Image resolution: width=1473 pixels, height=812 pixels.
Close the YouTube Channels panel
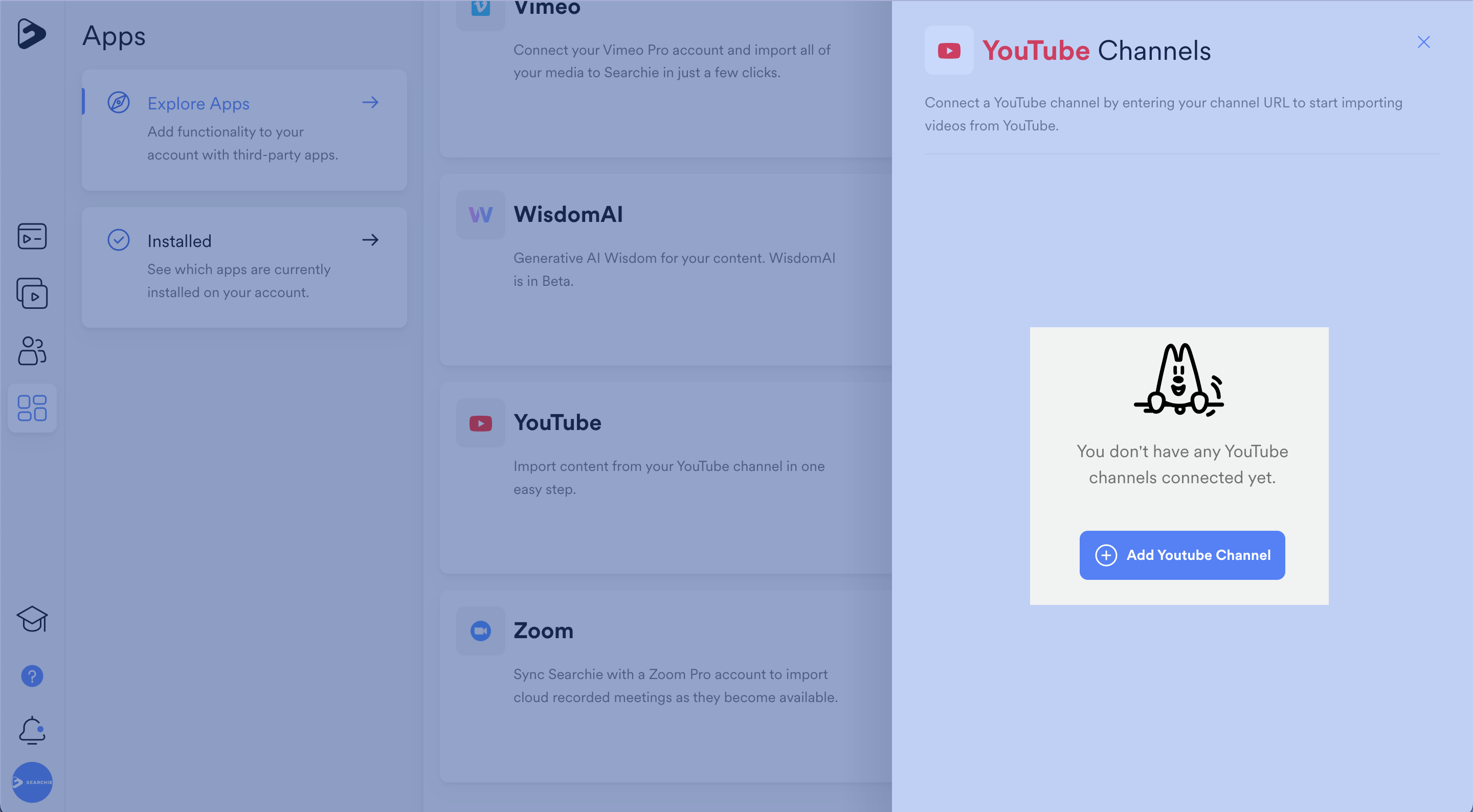(1423, 42)
